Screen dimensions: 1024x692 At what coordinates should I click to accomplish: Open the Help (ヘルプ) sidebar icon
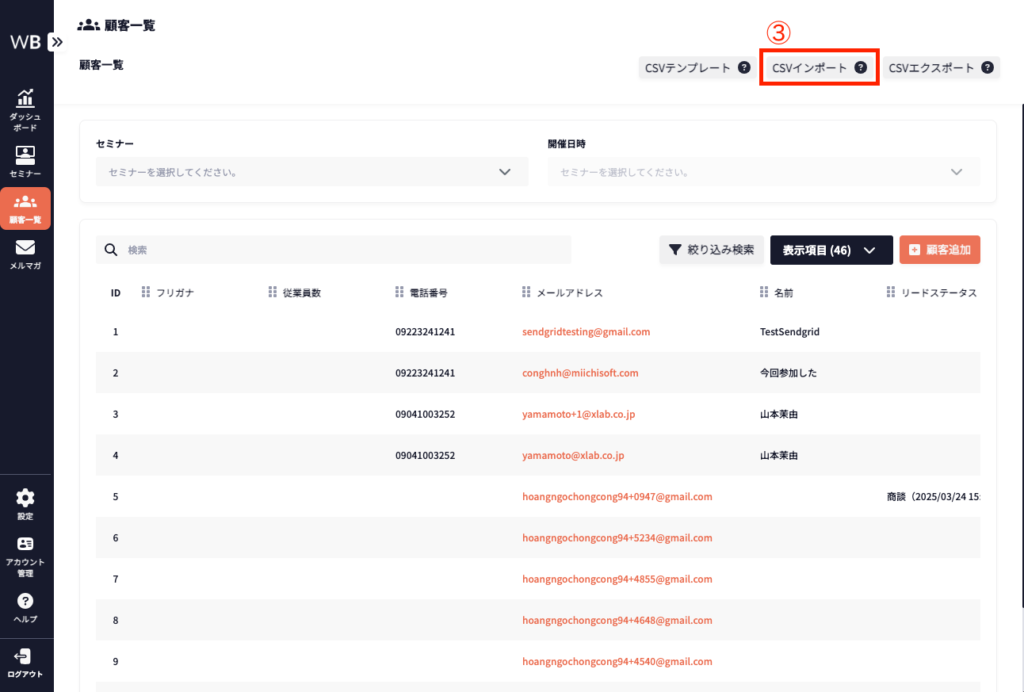pos(25,607)
